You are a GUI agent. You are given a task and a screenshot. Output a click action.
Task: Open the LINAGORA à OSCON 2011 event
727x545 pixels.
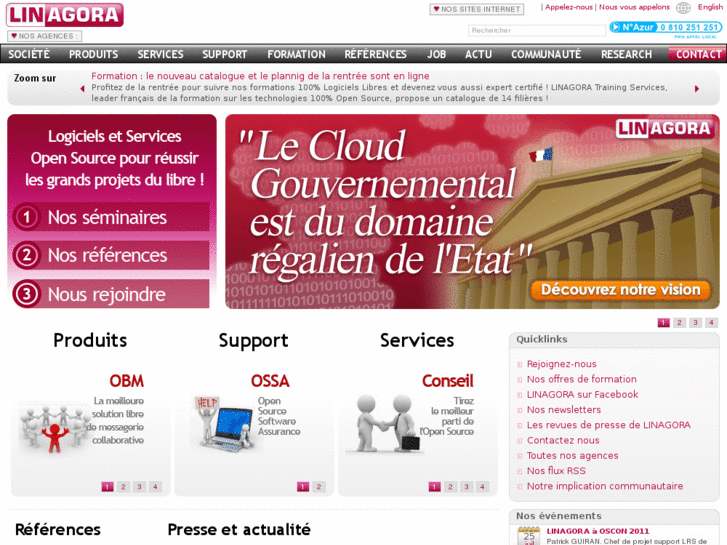[598, 531]
